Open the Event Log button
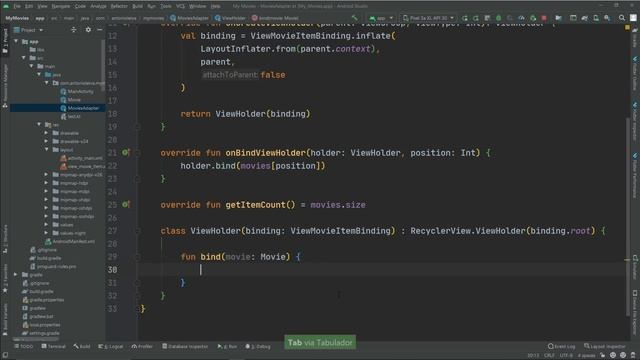This screenshot has height=360, width=640. click(561, 346)
